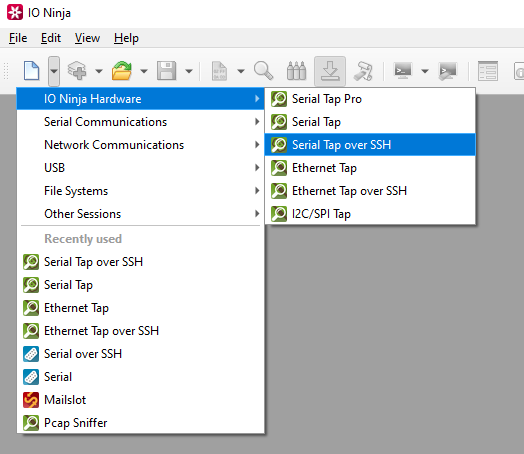524x454 pixels.
Task: Open the Edit menu
Action: (x=51, y=38)
